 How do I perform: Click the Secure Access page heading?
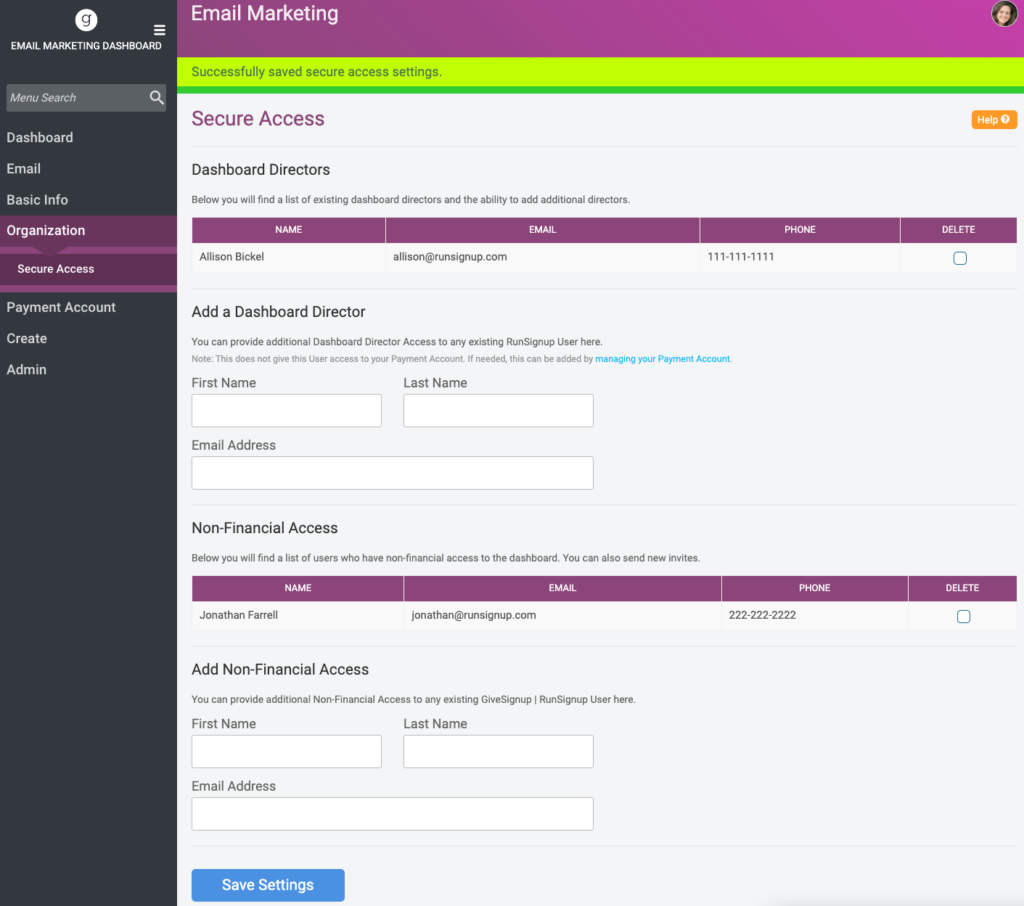pos(258,119)
